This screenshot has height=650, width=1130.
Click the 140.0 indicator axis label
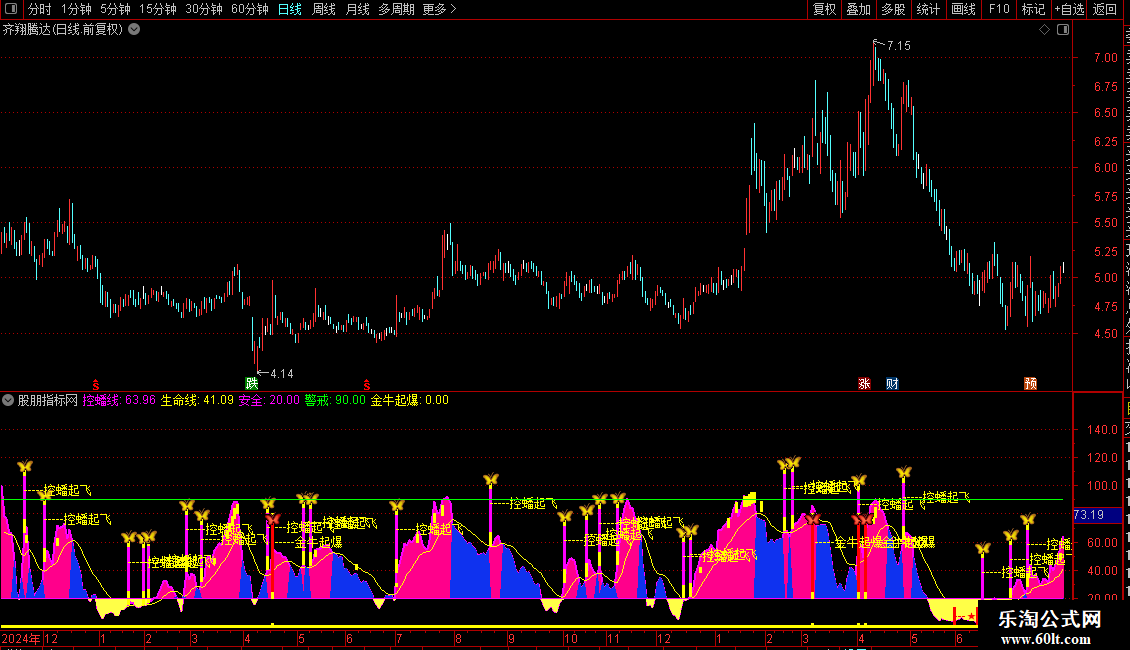pyautogui.click(x=1102, y=429)
